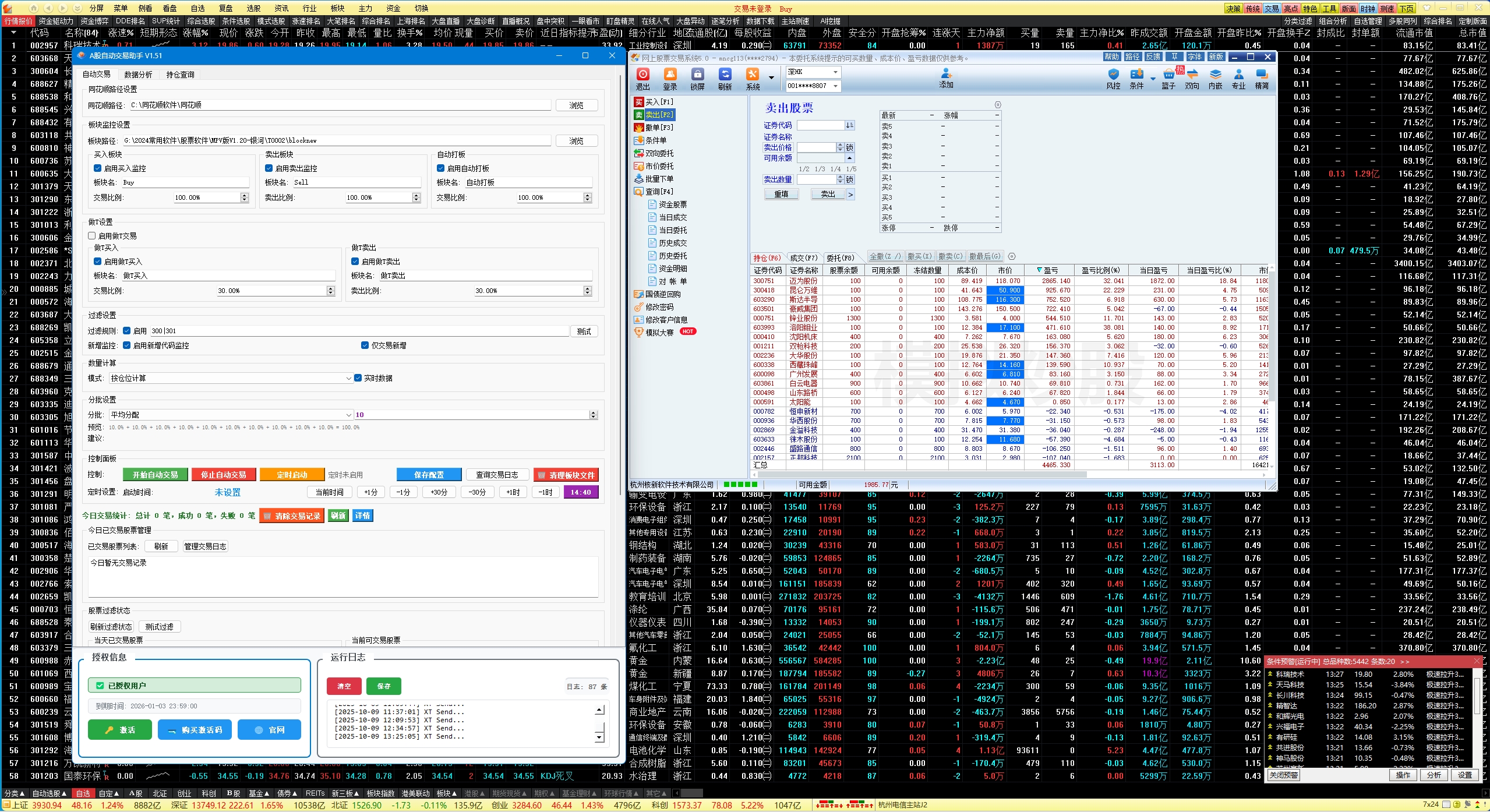Expand the 深HK market dropdown
This screenshot has width=1490, height=812.
point(835,72)
